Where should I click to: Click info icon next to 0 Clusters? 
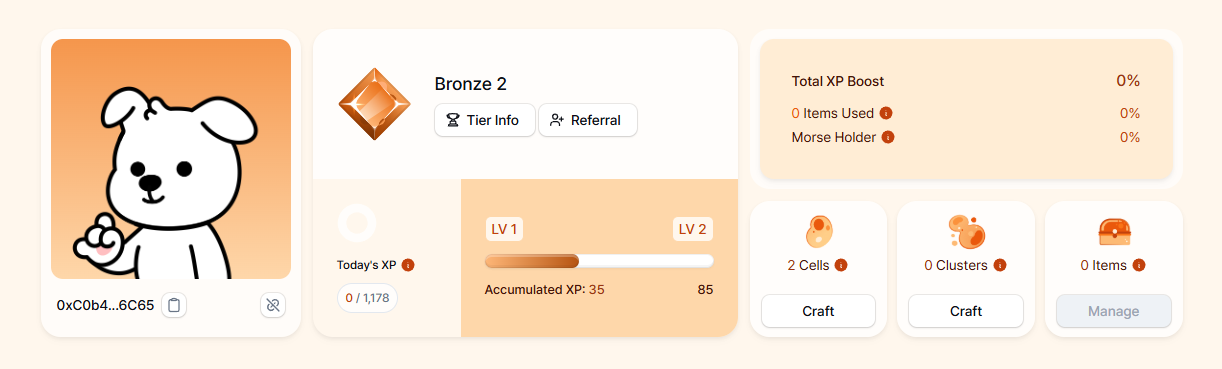pyautogui.click(x=1000, y=265)
